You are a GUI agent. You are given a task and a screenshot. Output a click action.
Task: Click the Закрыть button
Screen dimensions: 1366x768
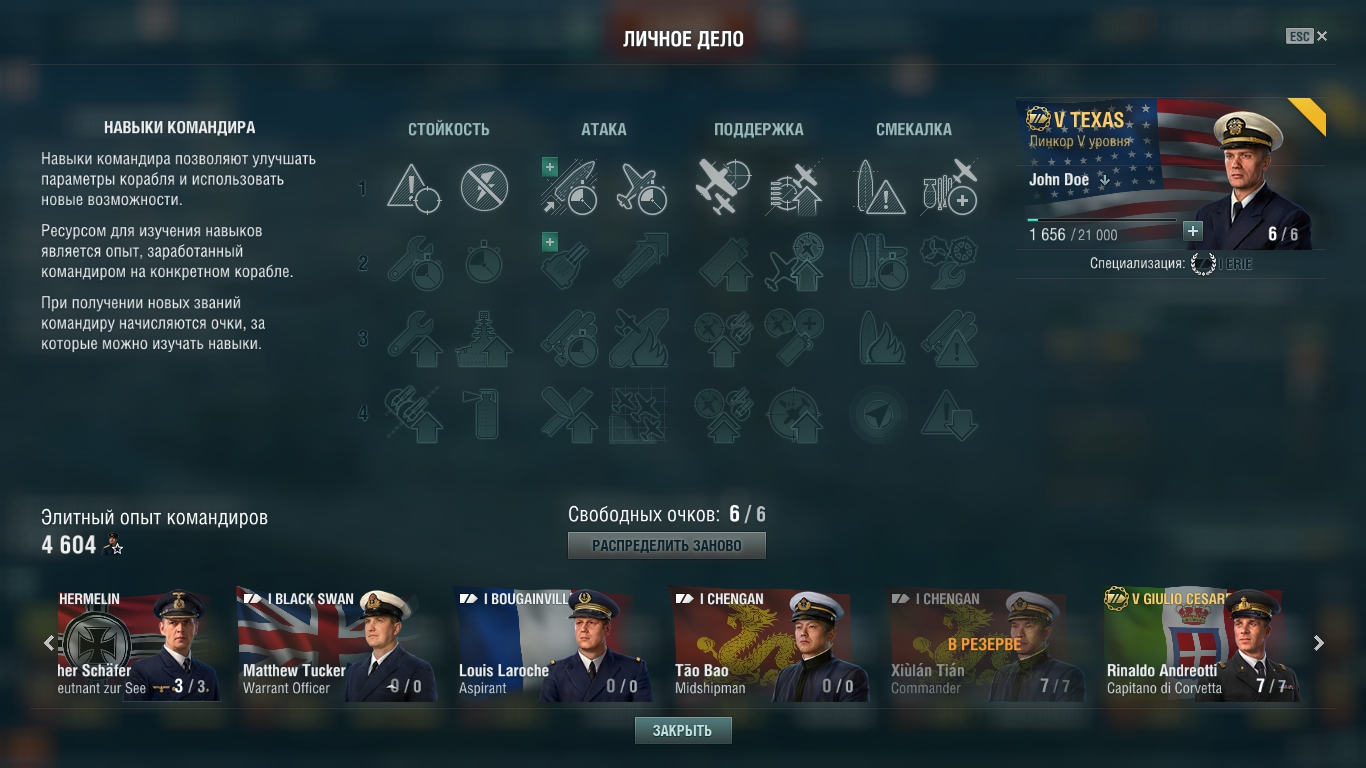coord(683,730)
